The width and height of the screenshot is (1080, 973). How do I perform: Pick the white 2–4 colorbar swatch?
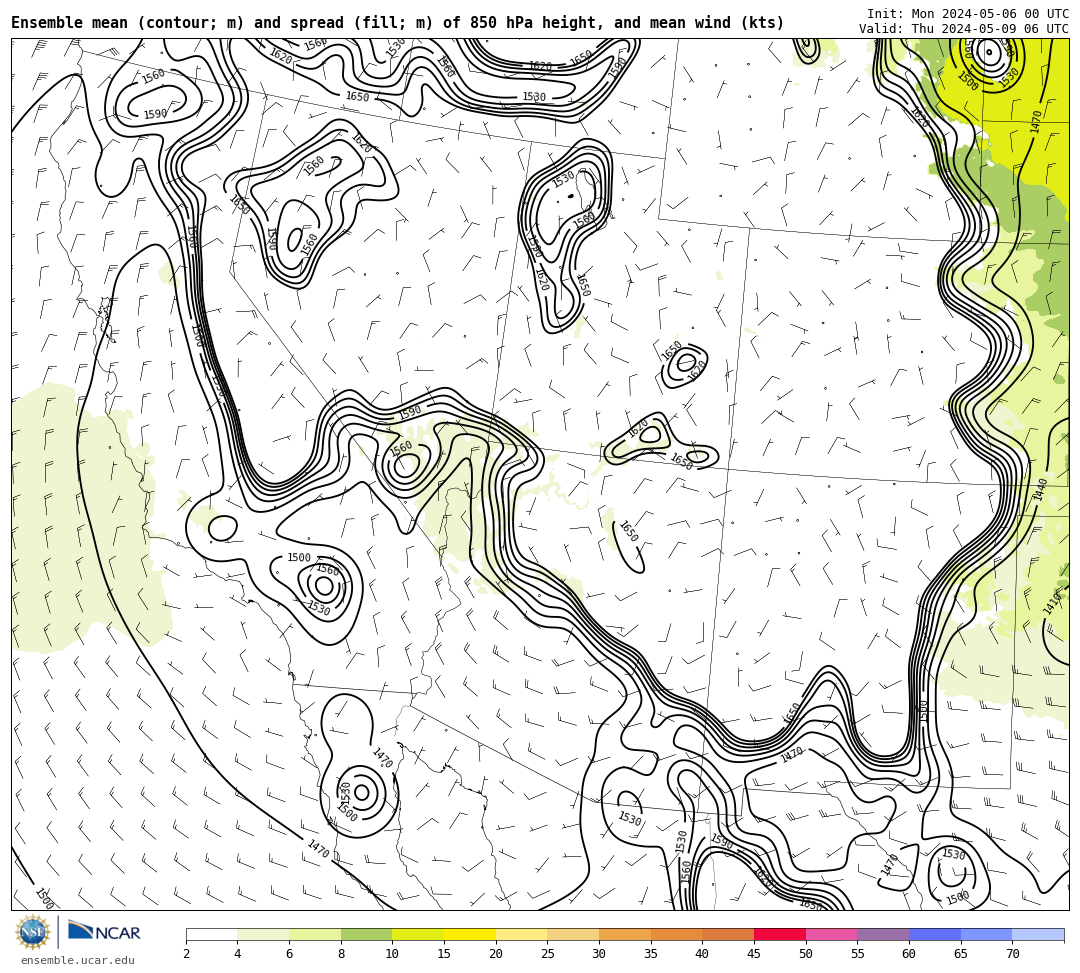pyautogui.click(x=211, y=934)
